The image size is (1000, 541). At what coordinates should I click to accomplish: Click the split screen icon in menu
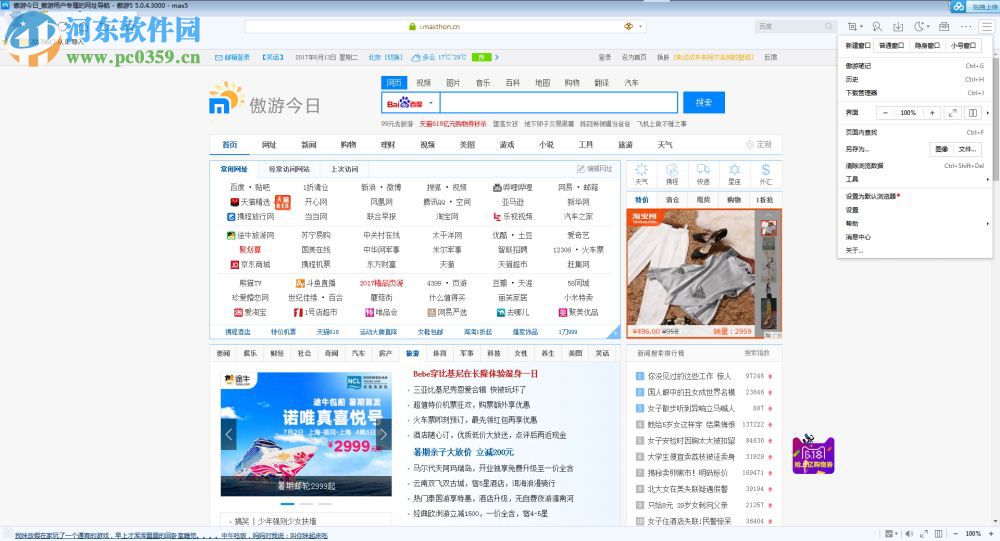[x=973, y=113]
